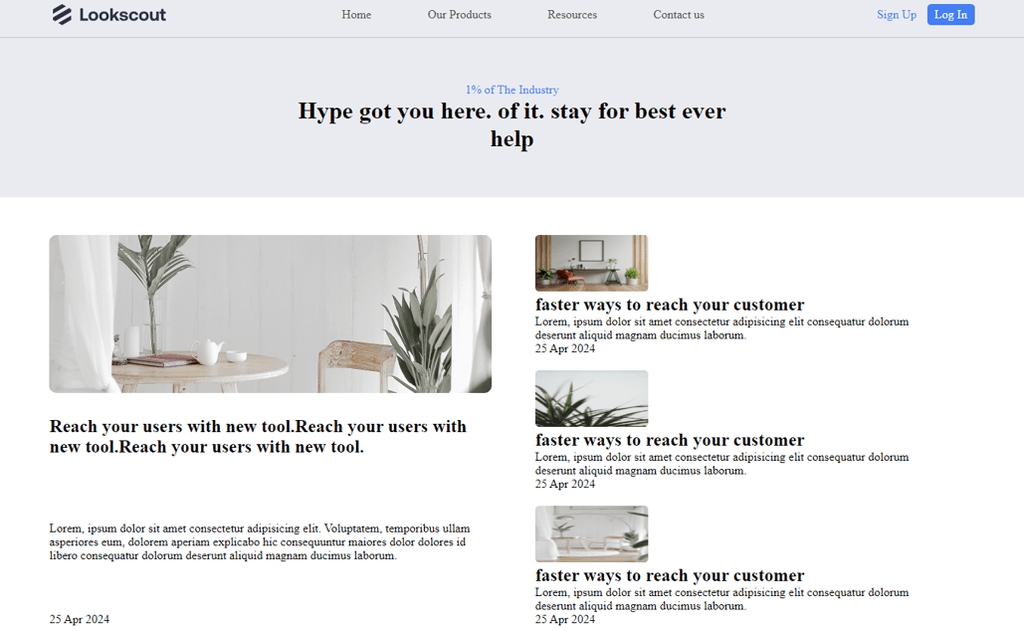The height and width of the screenshot is (631, 1024).
Task: Click the third side article's Lorem description
Action: 722,598
